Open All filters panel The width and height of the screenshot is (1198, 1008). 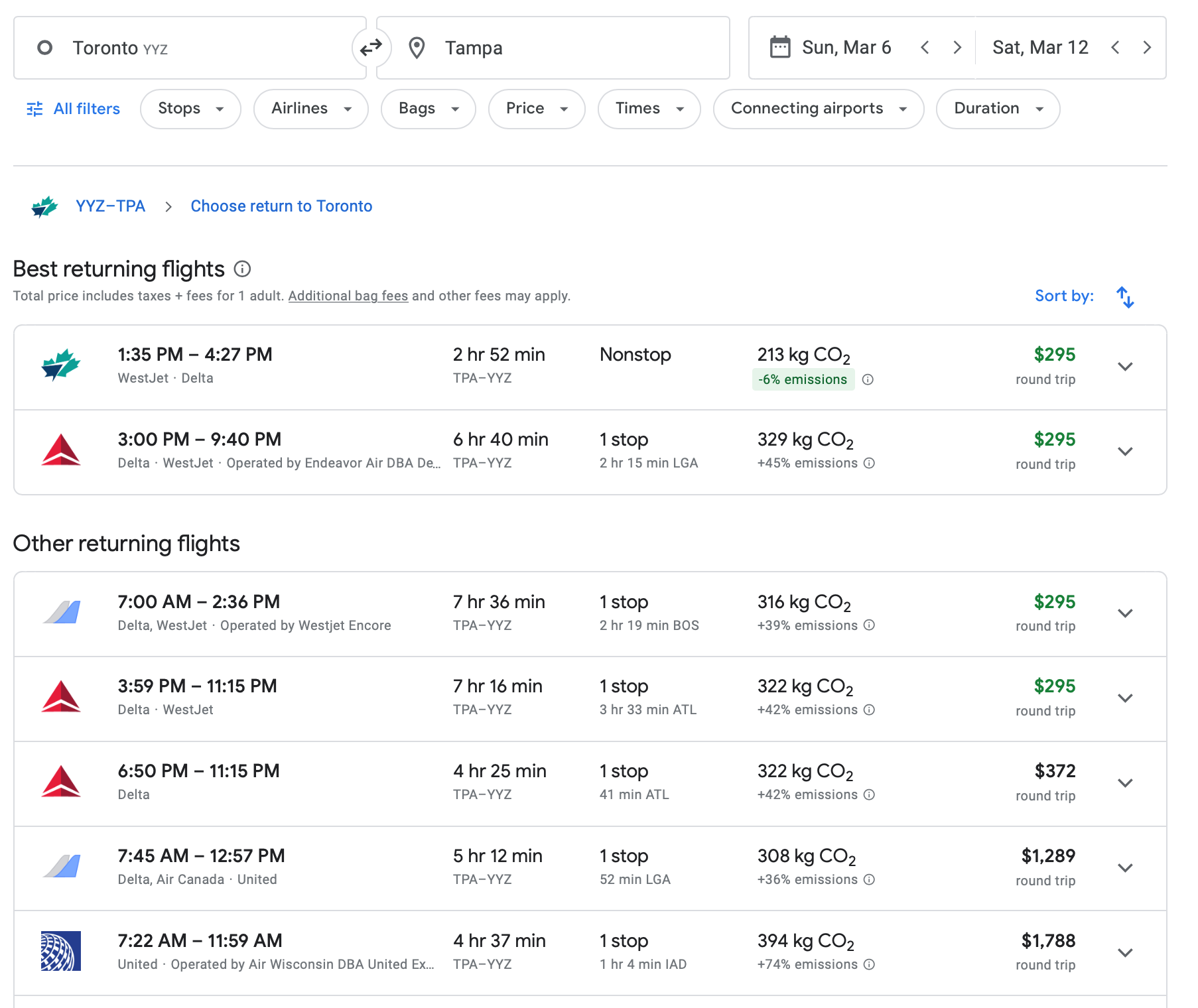(x=74, y=109)
